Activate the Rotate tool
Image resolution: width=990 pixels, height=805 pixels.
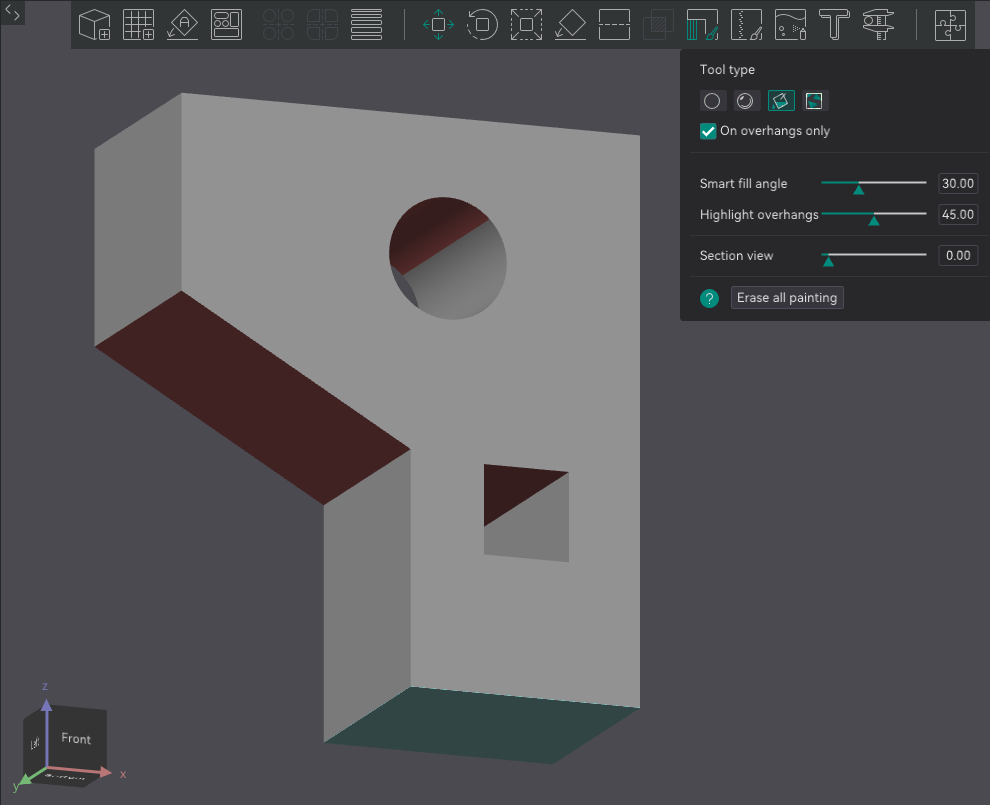(482, 25)
